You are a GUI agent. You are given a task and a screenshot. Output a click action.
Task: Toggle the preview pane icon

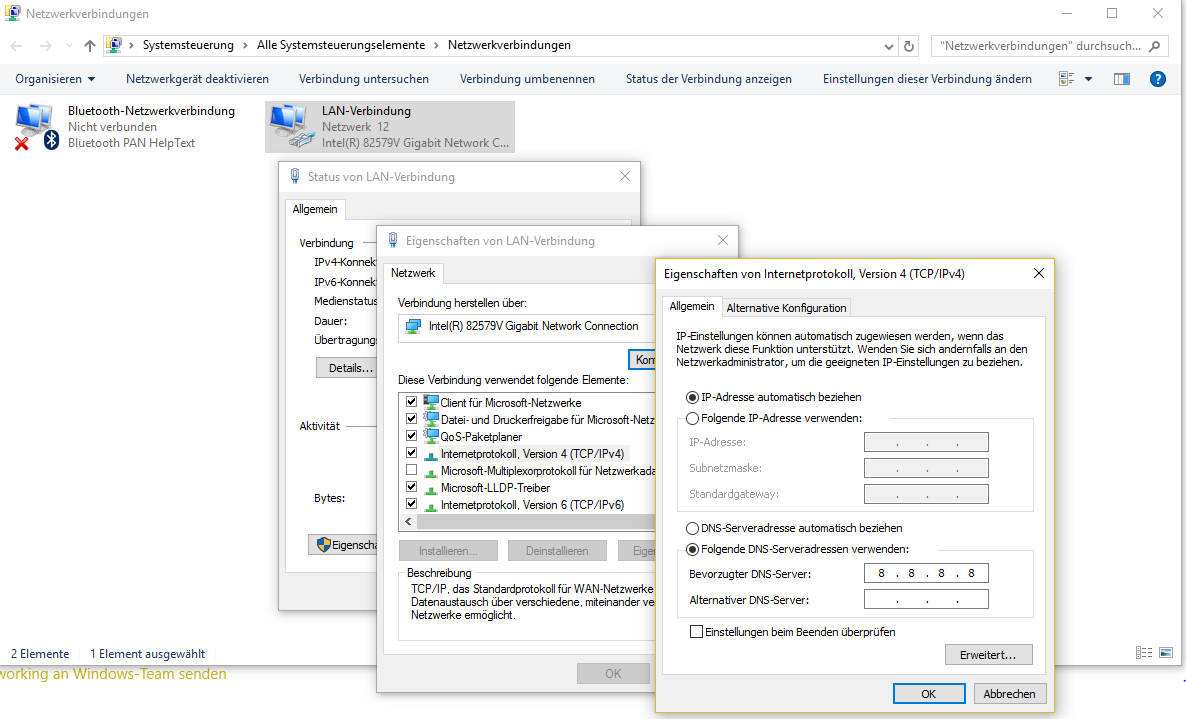click(x=1121, y=79)
